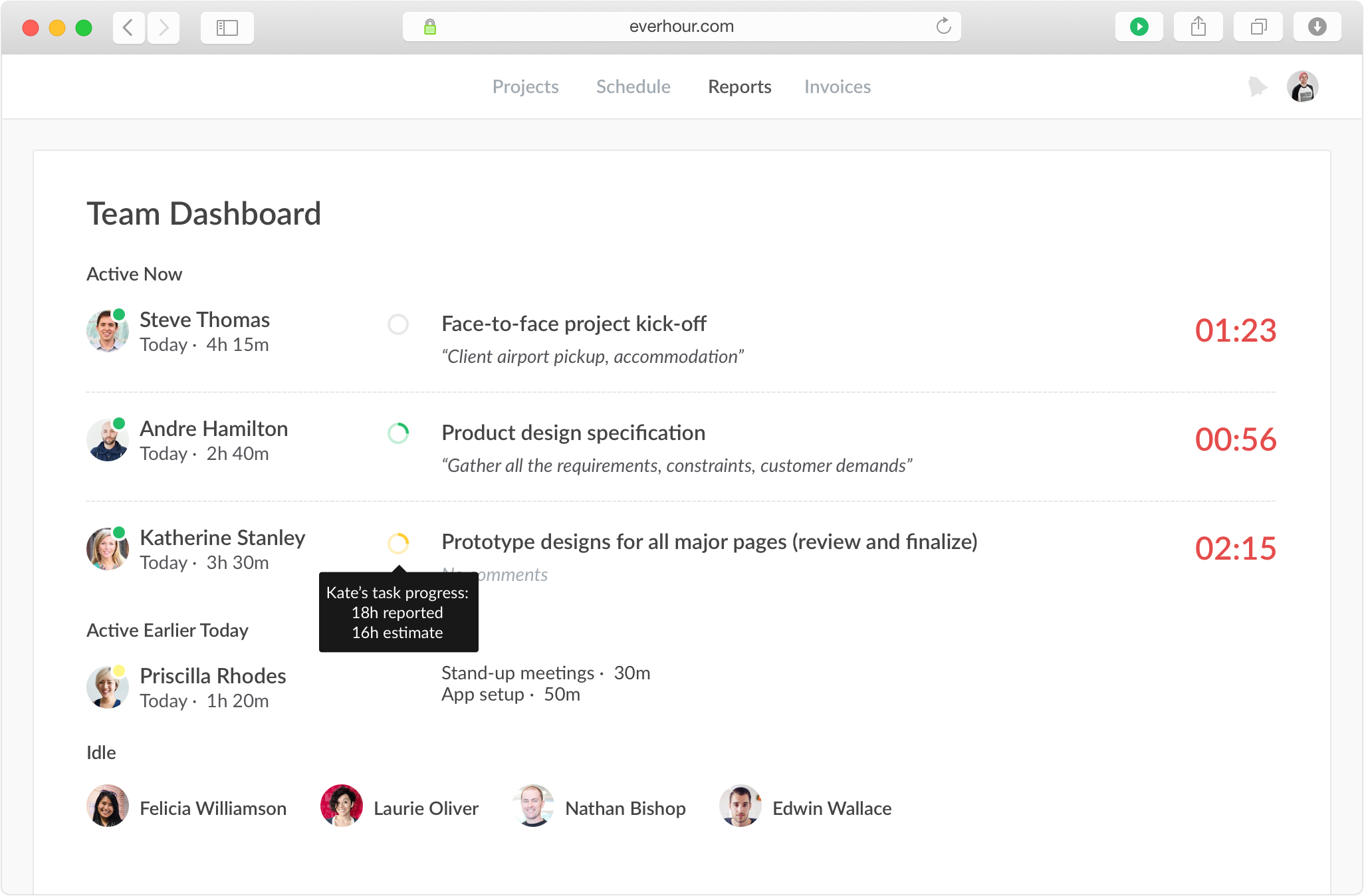The image size is (1364, 896).
Task: Minimize the Safari window with yellow button
Action: [57, 28]
